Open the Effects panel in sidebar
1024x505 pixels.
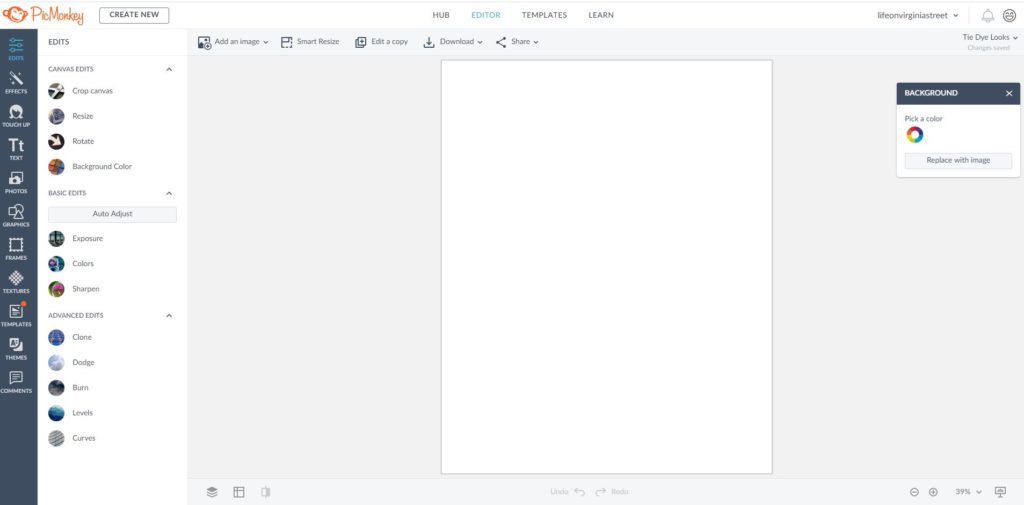click(x=16, y=82)
